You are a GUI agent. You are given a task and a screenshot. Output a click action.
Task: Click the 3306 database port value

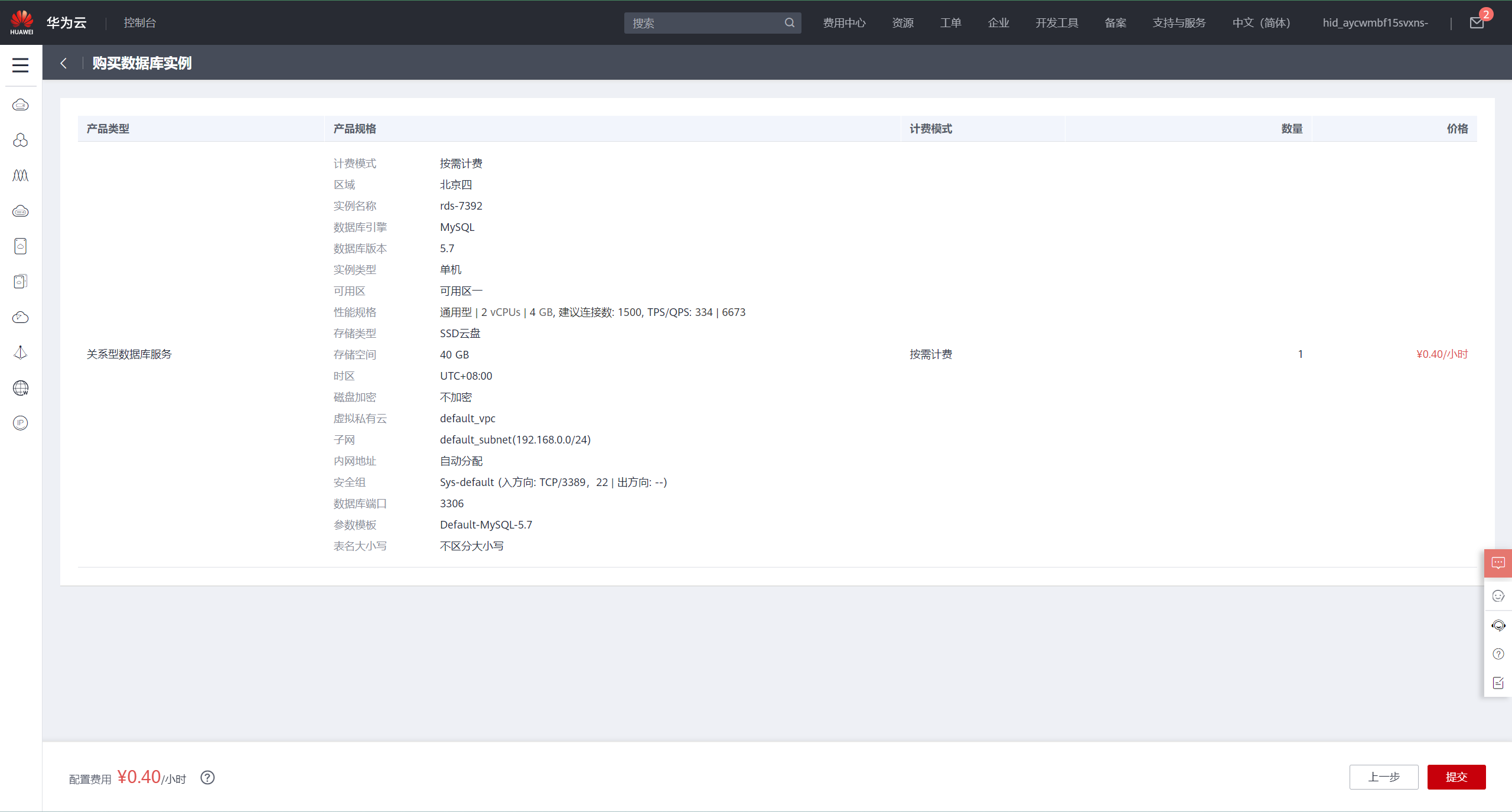pos(451,504)
